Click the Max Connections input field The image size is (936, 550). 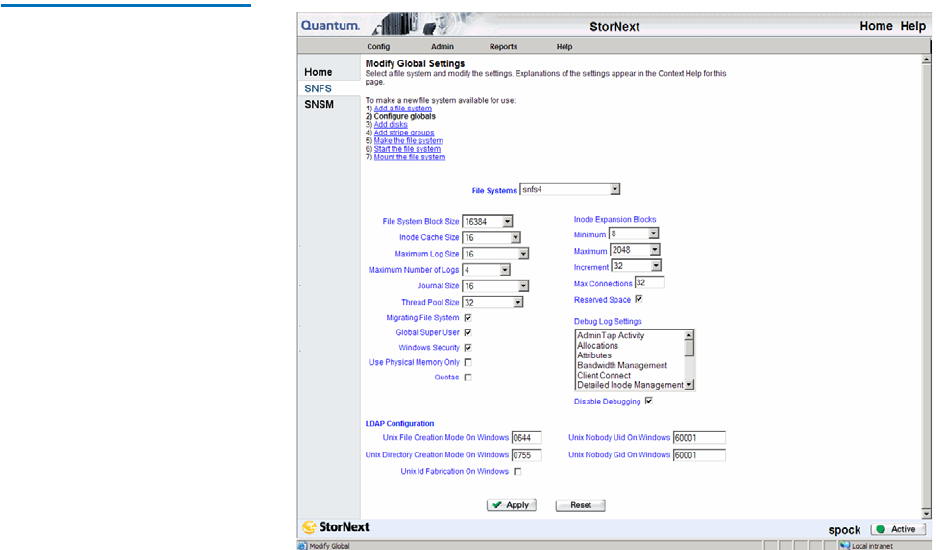click(x=649, y=283)
